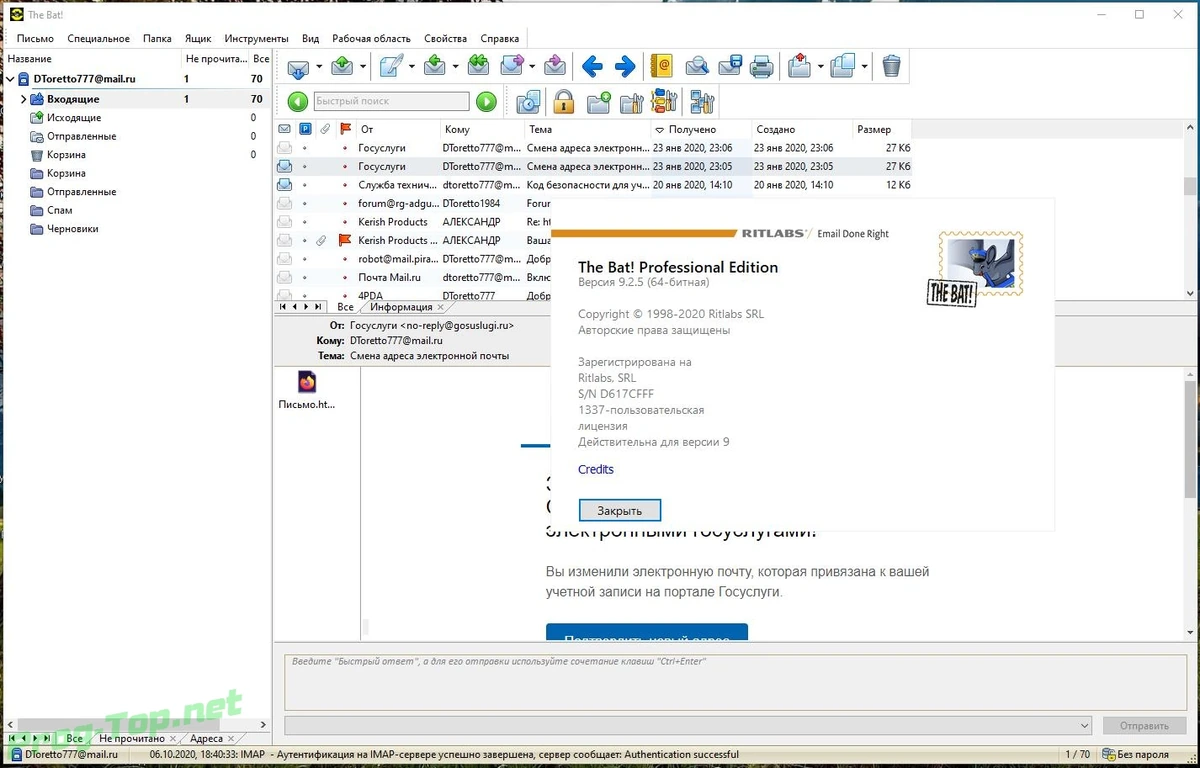Click the parked P column header
The height and width of the screenshot is (768, 1200).
click(x=305, y=129)
